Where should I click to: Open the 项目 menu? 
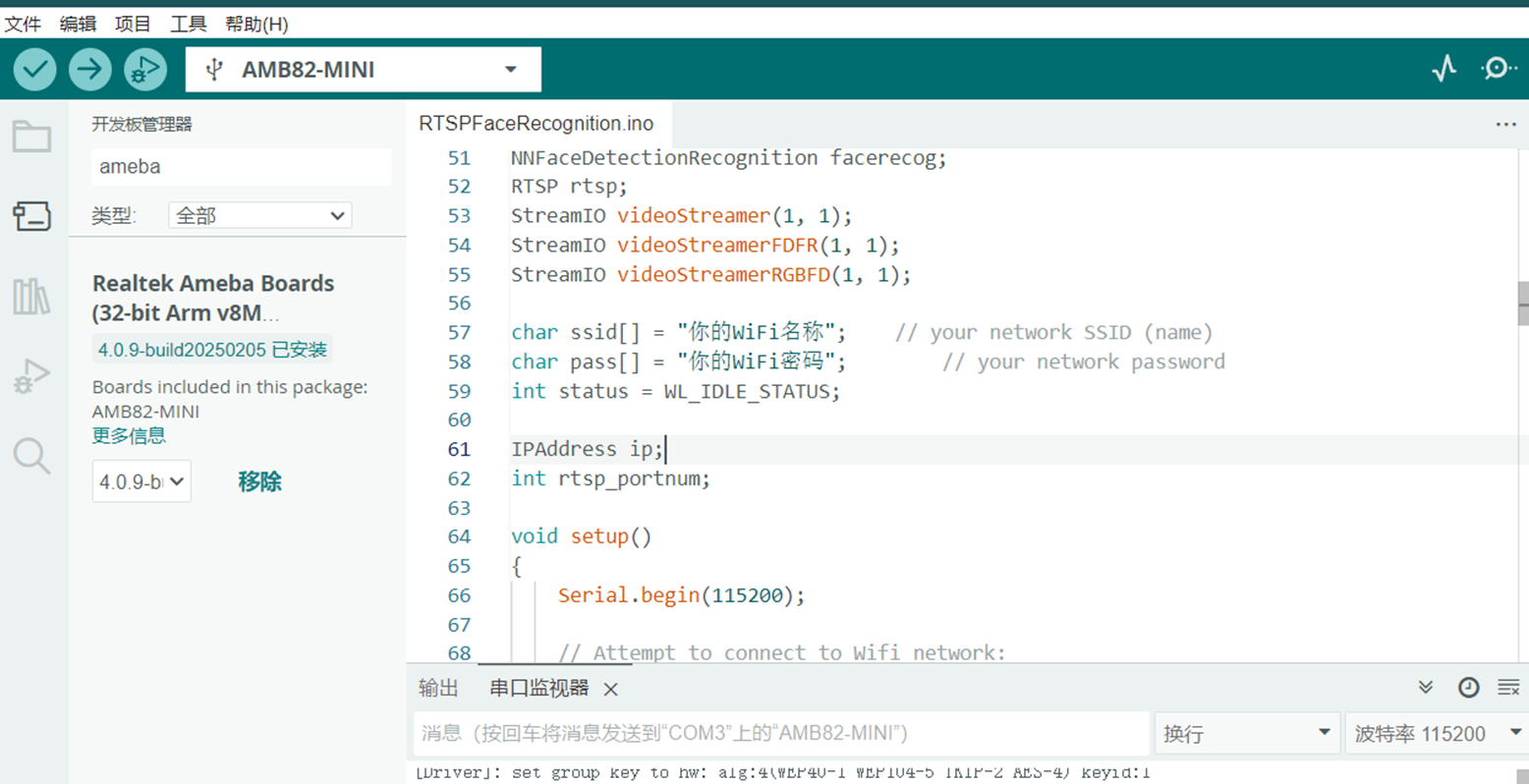click(x=133, y=24)
